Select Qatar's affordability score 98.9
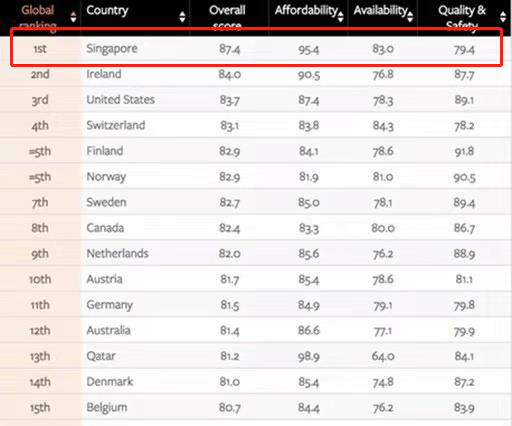 coord(308,356)
